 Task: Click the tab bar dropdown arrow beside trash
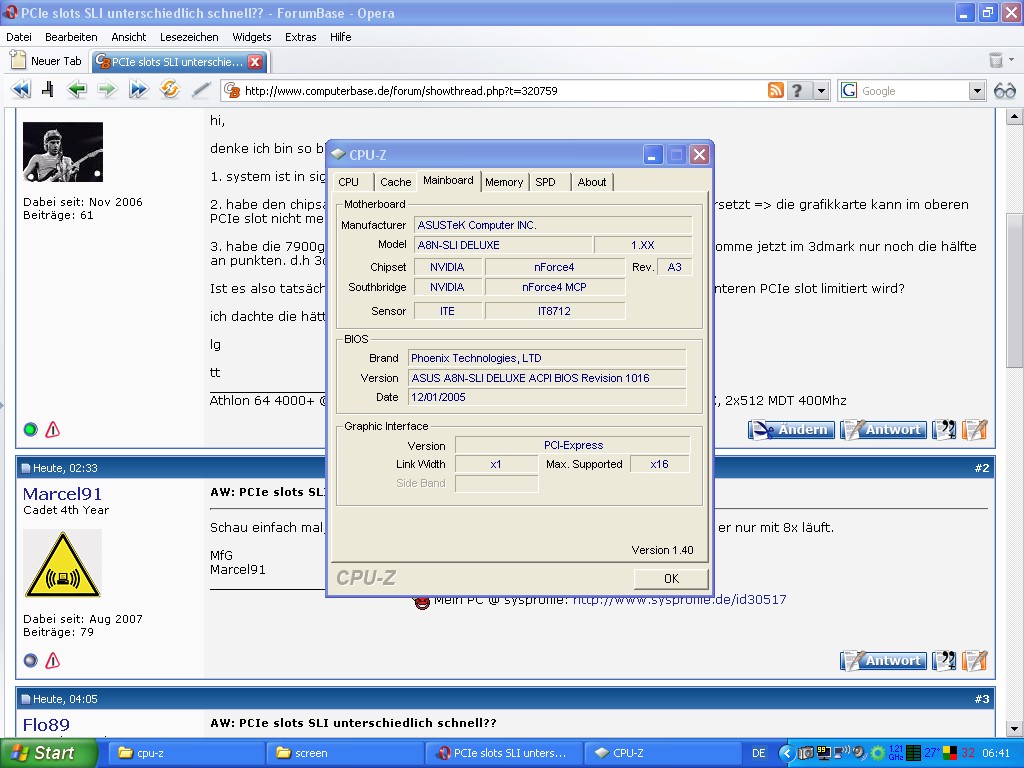(1012, 60)
